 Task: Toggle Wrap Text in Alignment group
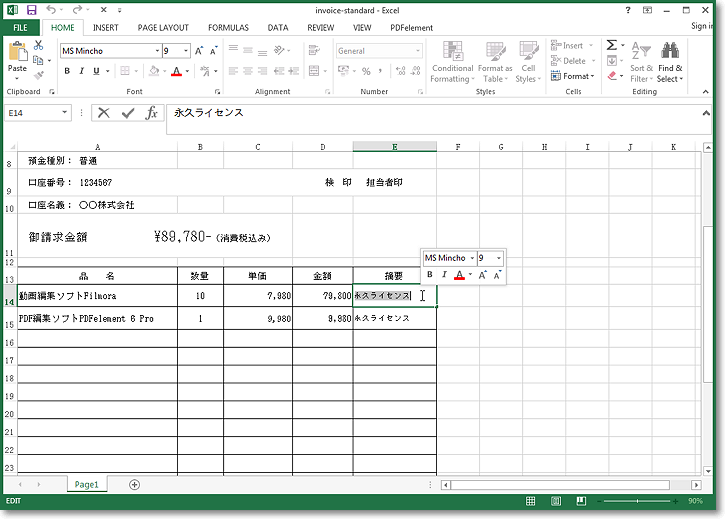tap(314, 50)
